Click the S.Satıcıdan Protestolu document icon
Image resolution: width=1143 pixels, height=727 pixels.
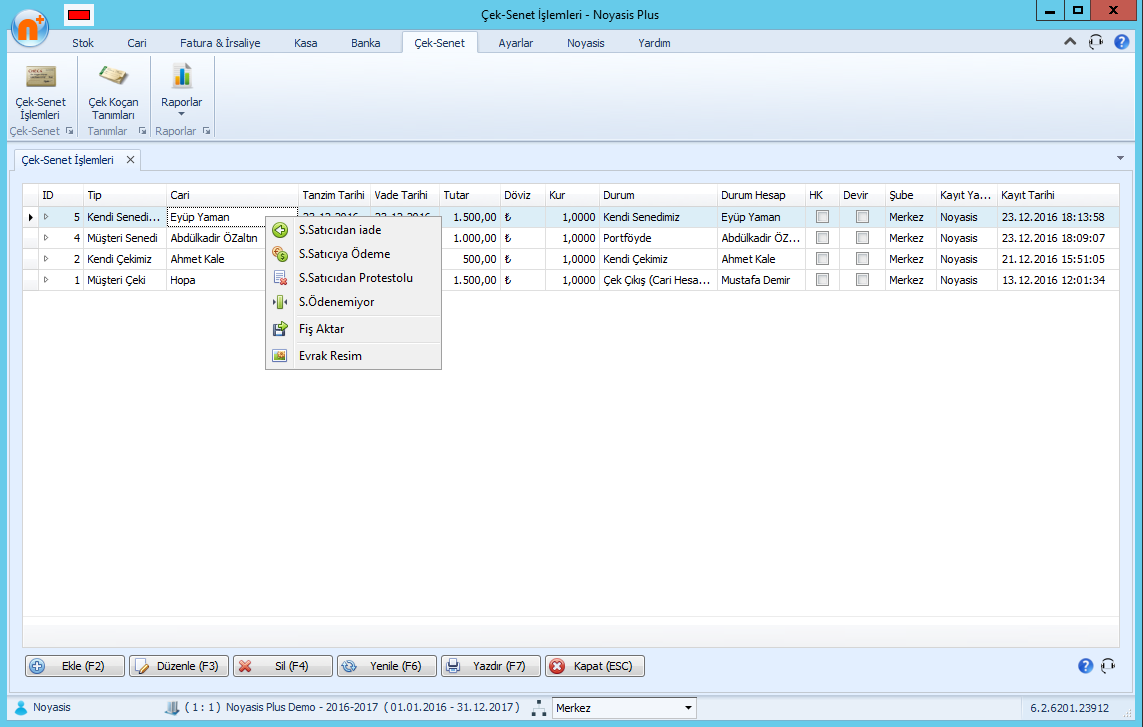pyautogui.click(x=280, y=278)
